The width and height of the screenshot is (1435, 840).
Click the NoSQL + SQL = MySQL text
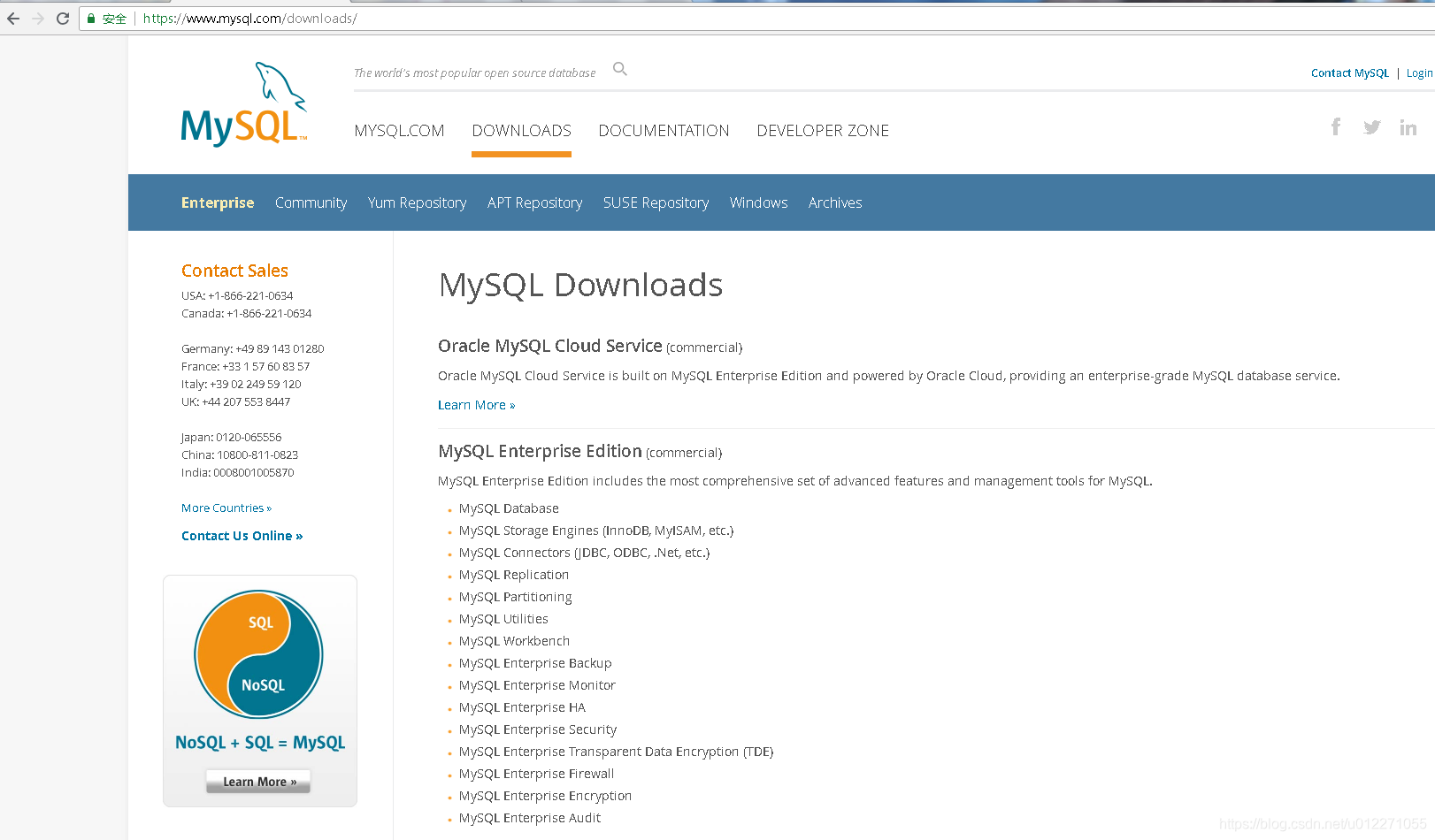coord(260,743)
